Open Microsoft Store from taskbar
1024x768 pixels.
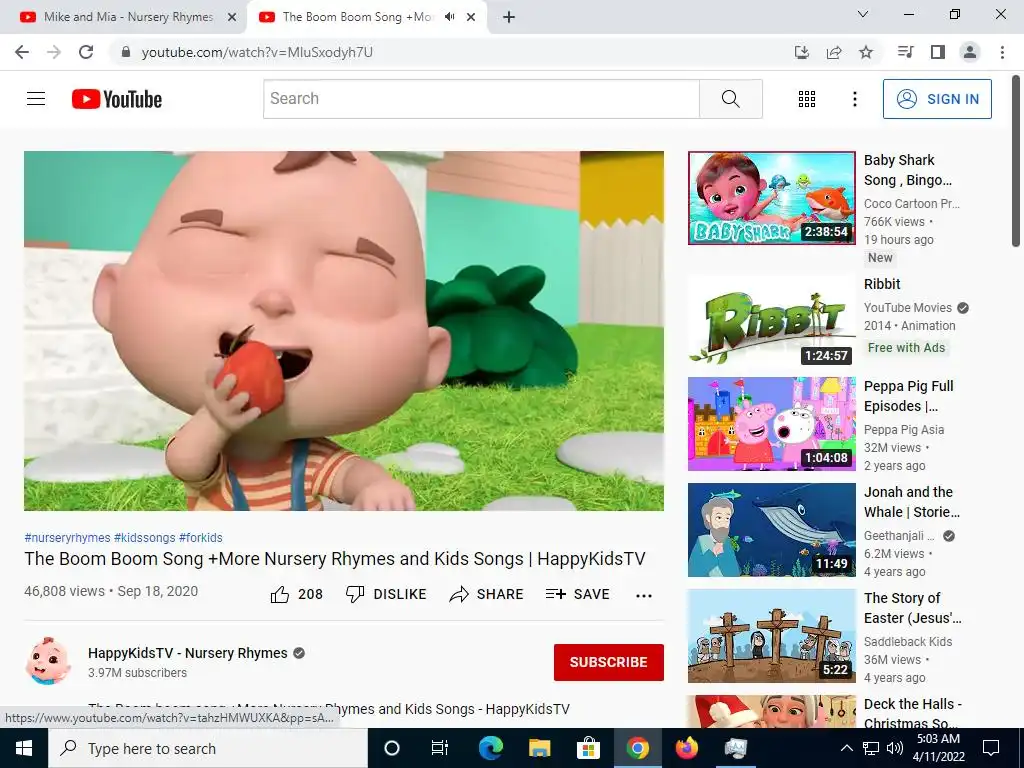click(x=588, y=748)
